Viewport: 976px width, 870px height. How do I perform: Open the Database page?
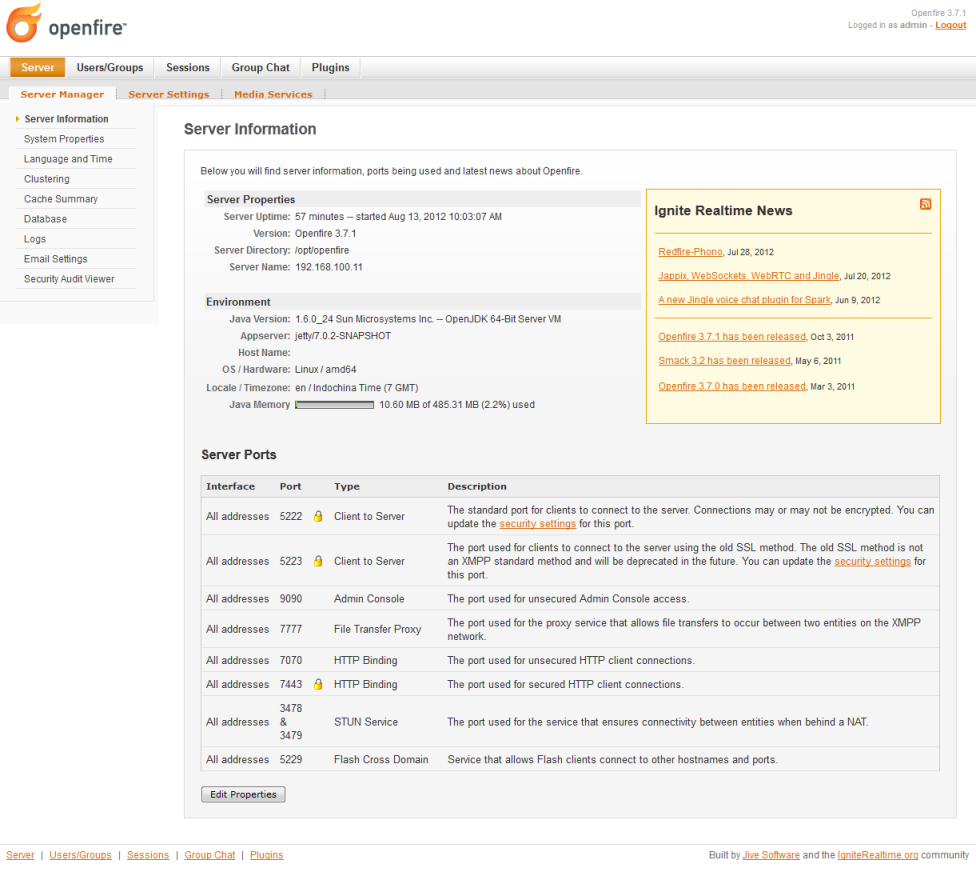[x=45, y=218]
